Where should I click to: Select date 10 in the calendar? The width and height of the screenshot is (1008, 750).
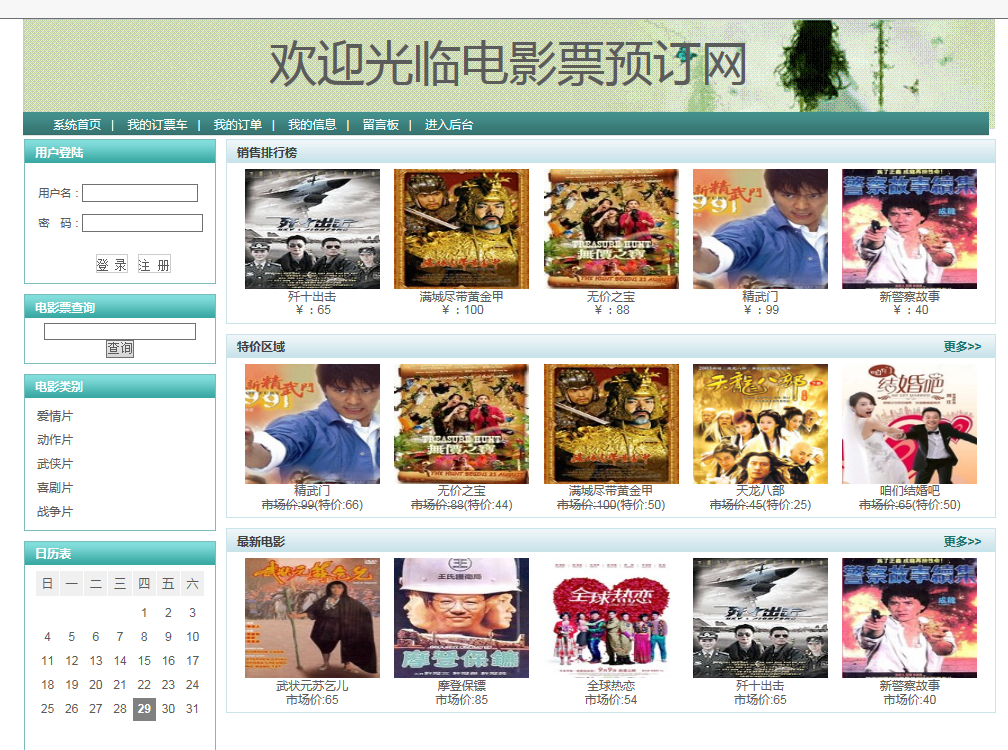click(x=192, y=637)
